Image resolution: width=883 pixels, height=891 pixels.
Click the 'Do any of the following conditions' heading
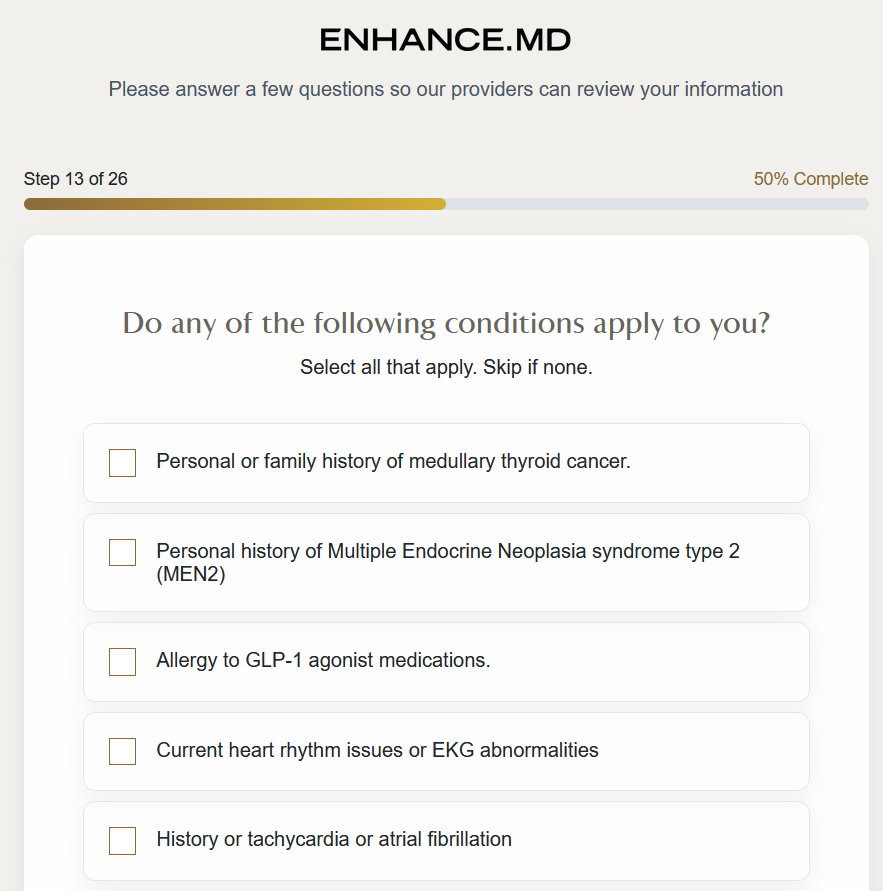(x=446, y=324)
